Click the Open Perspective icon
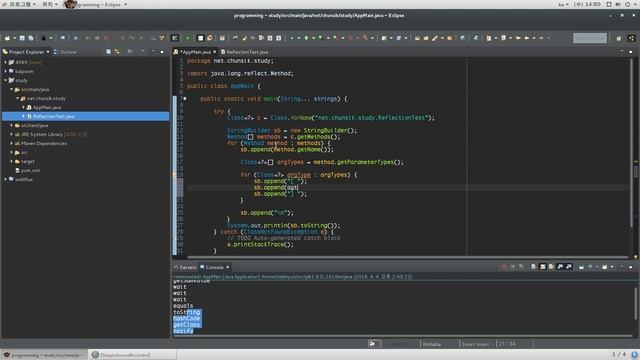The height and width of the screenshot is (360, 640). point(619,38)
